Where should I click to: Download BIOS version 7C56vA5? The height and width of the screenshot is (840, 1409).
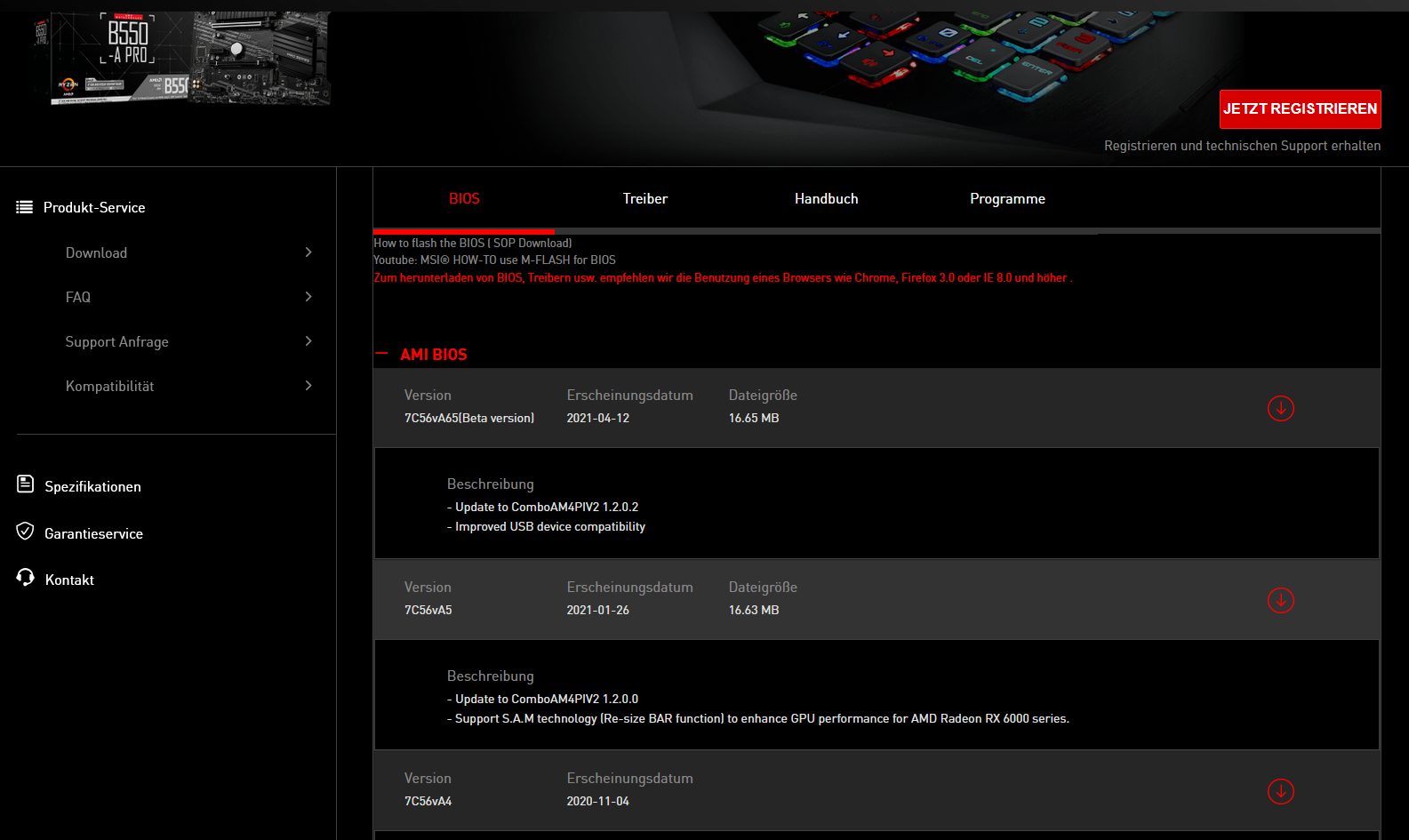pos(1280,600)
